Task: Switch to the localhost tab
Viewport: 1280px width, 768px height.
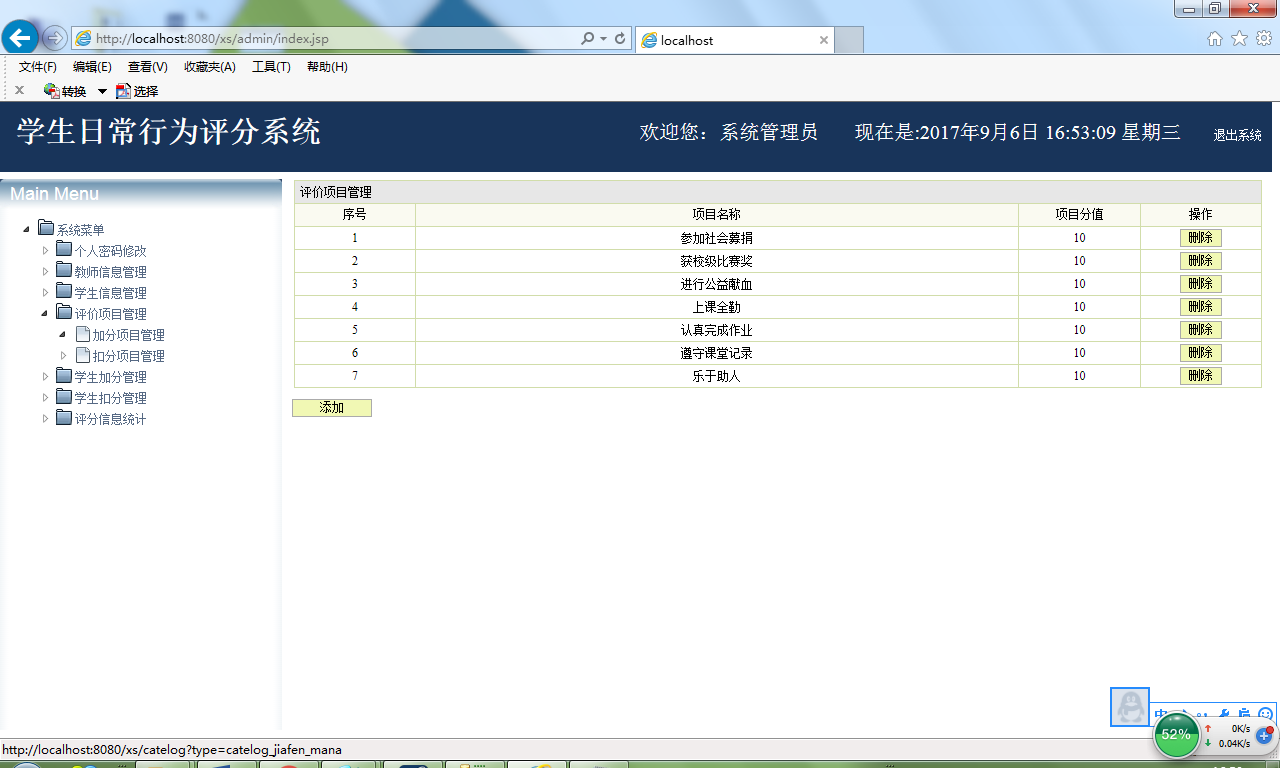Action: pyautogui.click(x=735, y=40)
